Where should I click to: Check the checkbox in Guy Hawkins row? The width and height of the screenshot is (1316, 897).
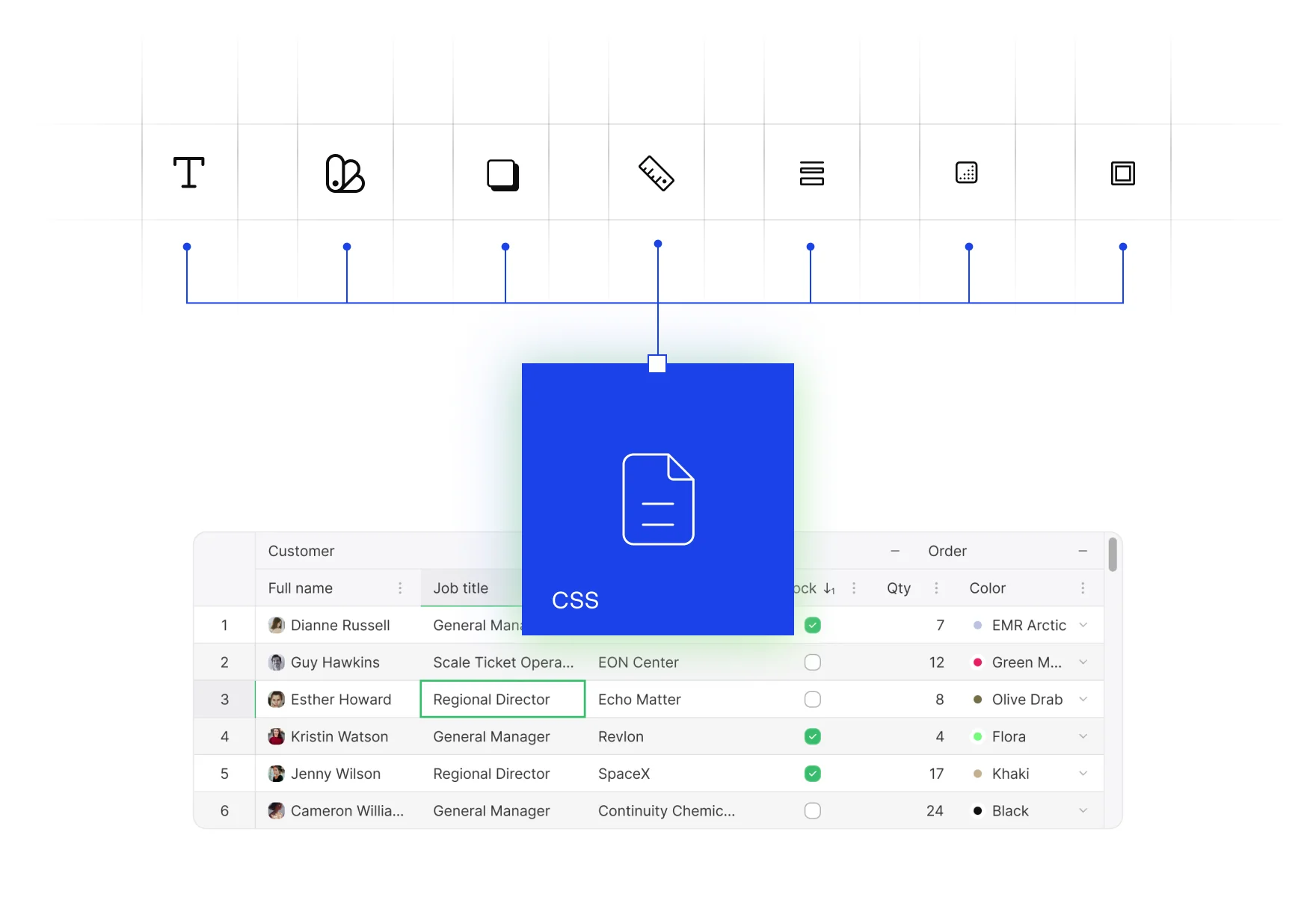[813, 662]
